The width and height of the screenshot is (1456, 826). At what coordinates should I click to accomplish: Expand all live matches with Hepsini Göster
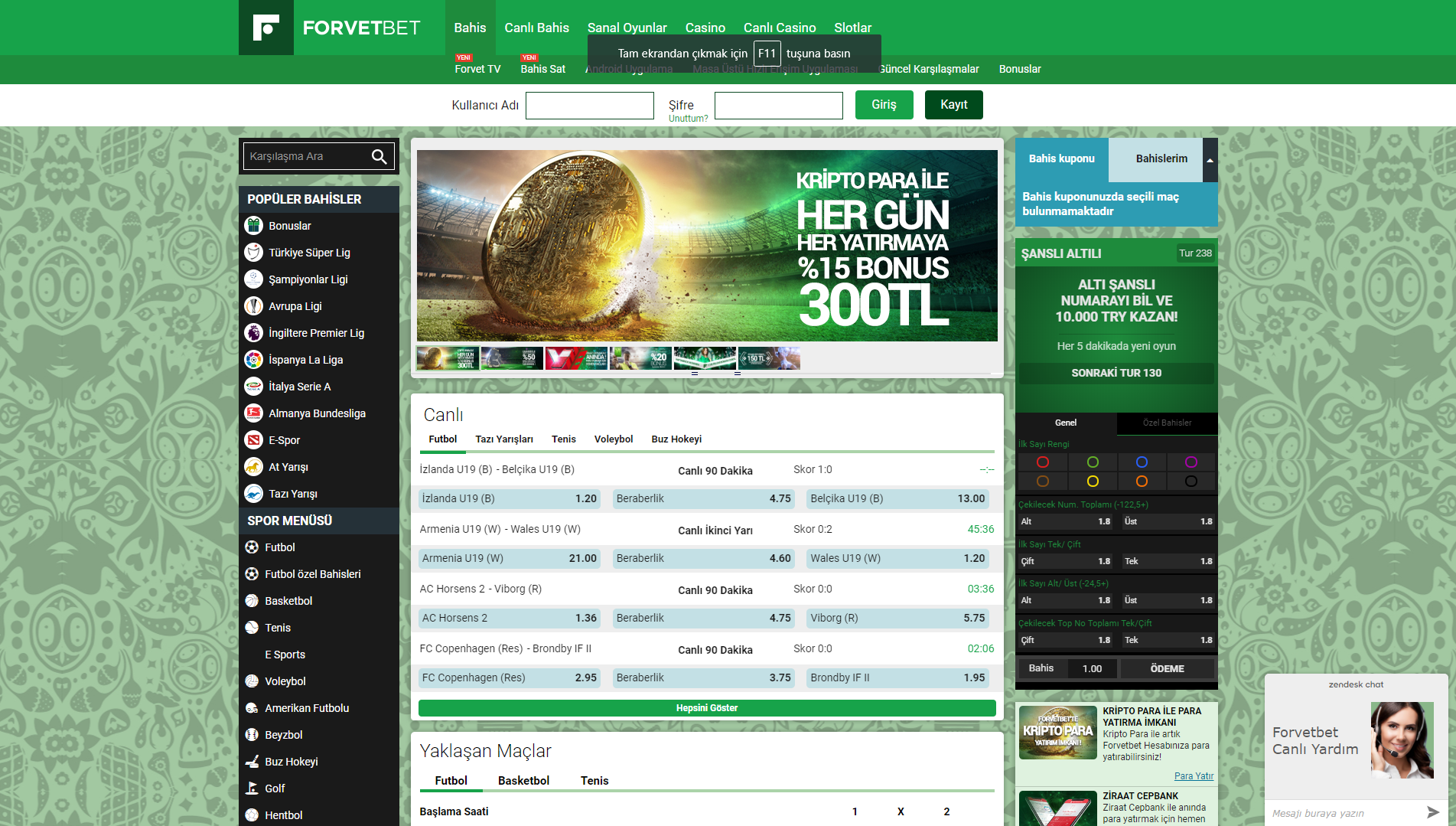[x=706, y=708]
